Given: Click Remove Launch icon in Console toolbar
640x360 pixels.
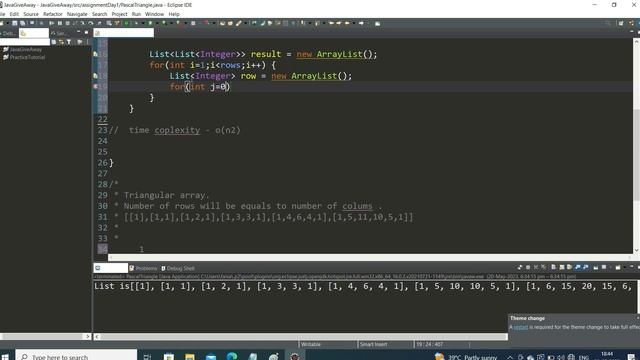Looking at the screenshot, I should coord(536,267).
